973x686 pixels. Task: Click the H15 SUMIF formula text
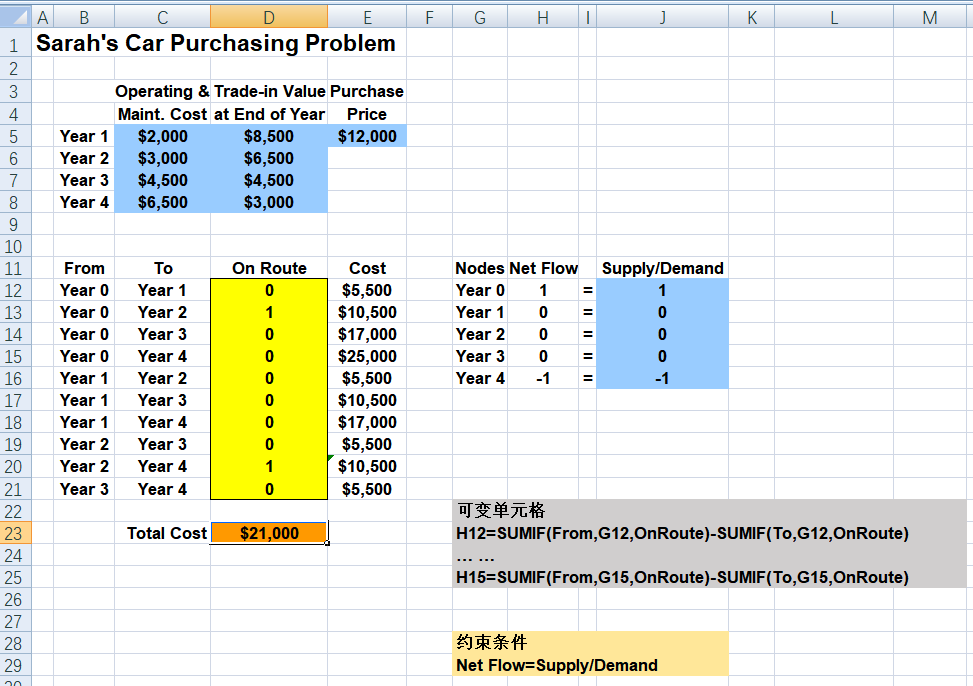pyautogui.click(x=682, y=577)
